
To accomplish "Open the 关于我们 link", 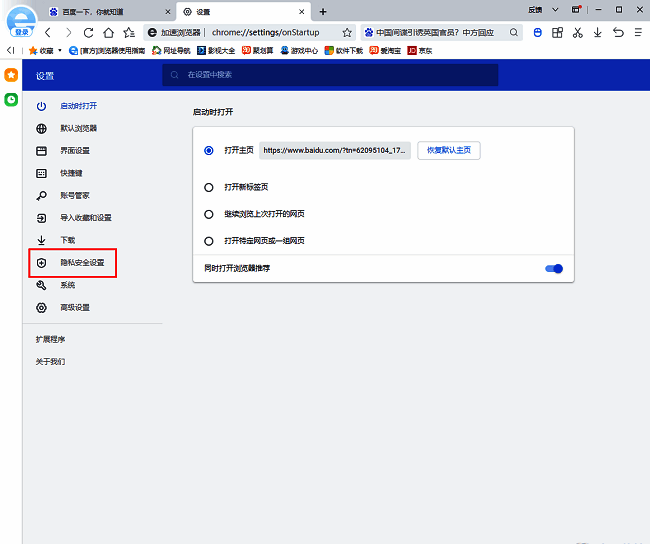I will tap(50, 361).
